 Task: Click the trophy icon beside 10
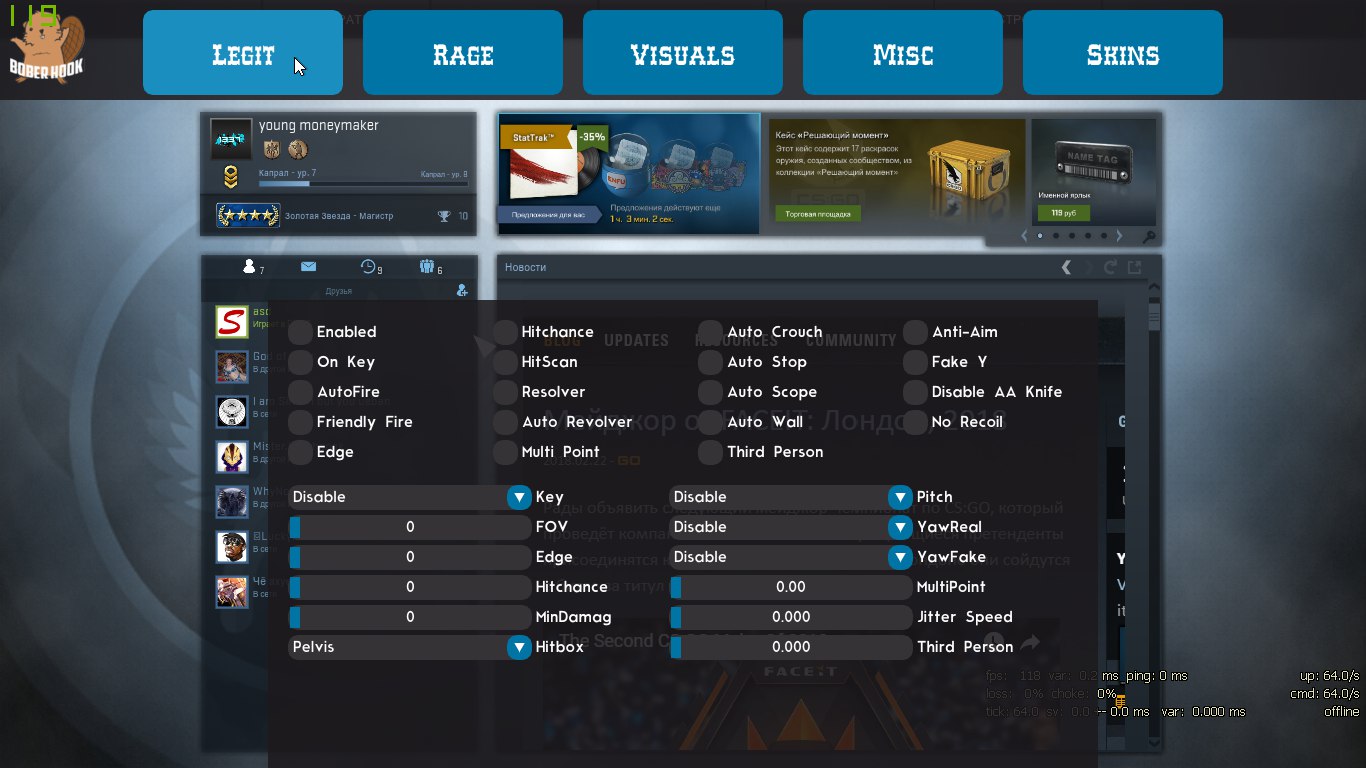[444, 216]
